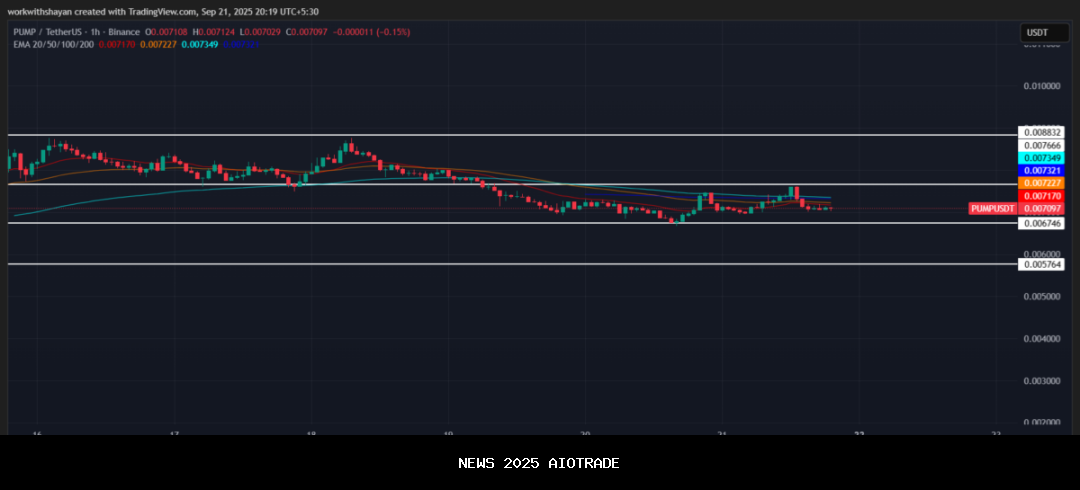Image resolution: width=1080 pixels, height=490 pixels.
Task: Click the PUMPUSDT last price label
Action: tap(992, 208)
